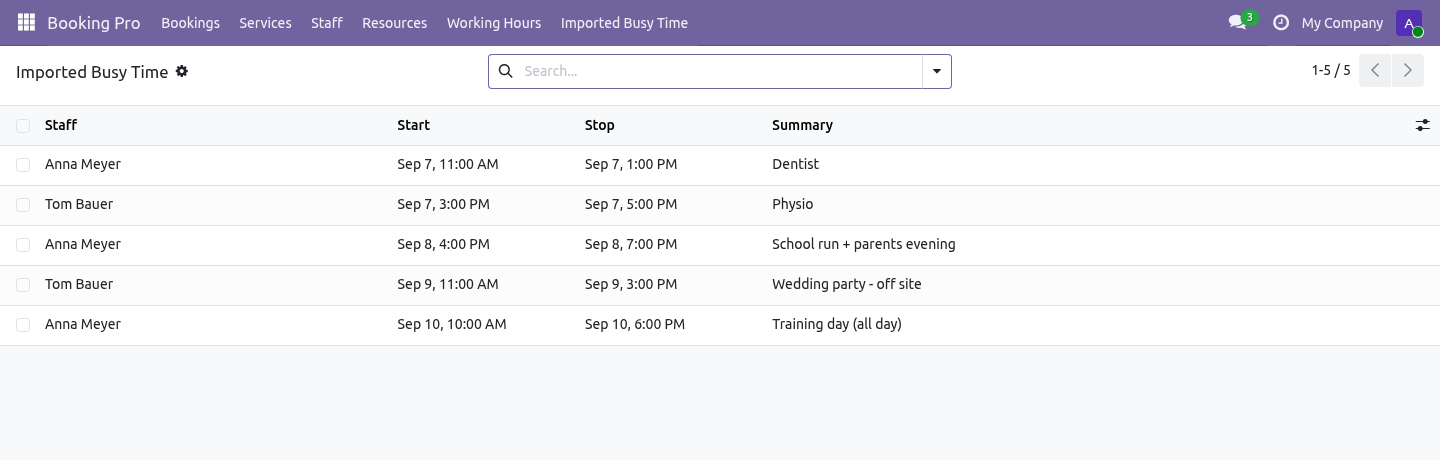
Task: Tick the Wedding party - off site checkbox
Action: [x=23, y=285]
